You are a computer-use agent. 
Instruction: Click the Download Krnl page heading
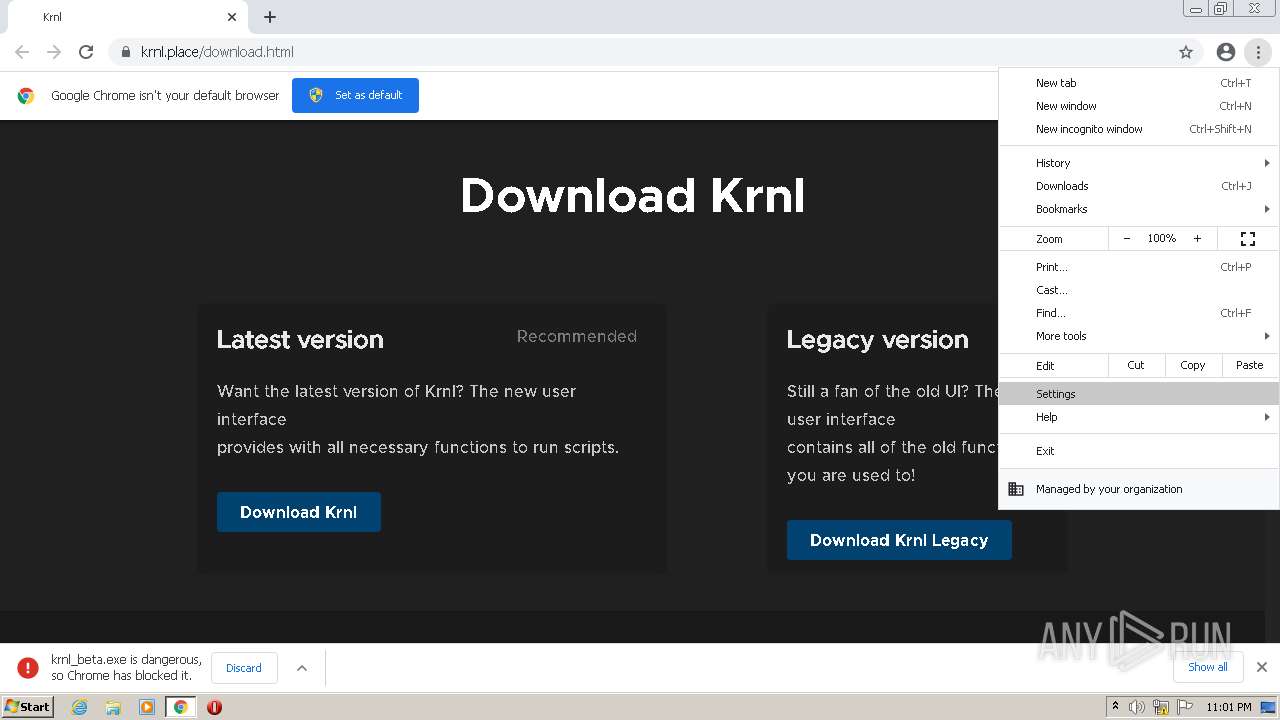632,196
